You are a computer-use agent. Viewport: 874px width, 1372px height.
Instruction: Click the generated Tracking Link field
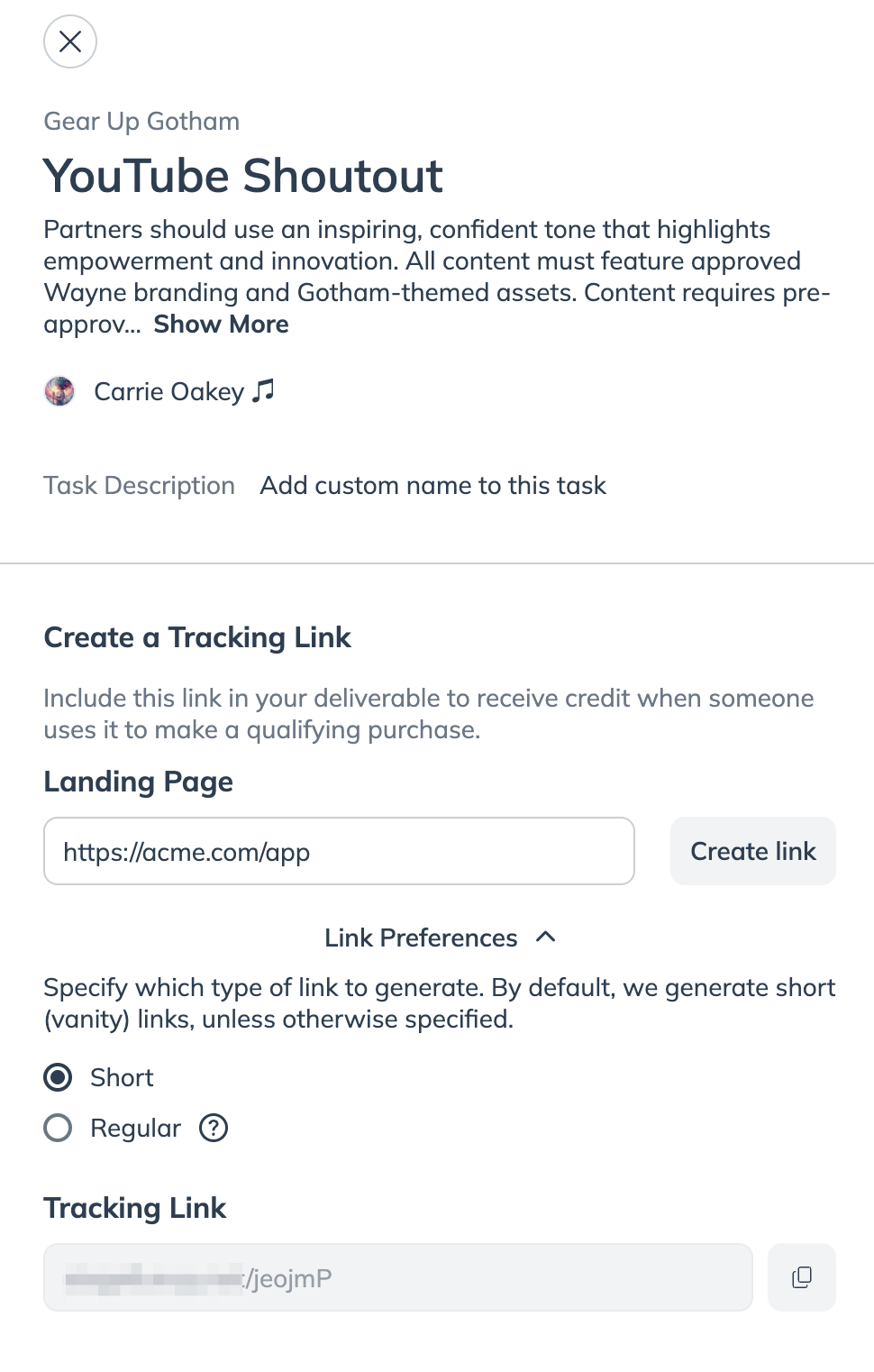[397, 1277]
